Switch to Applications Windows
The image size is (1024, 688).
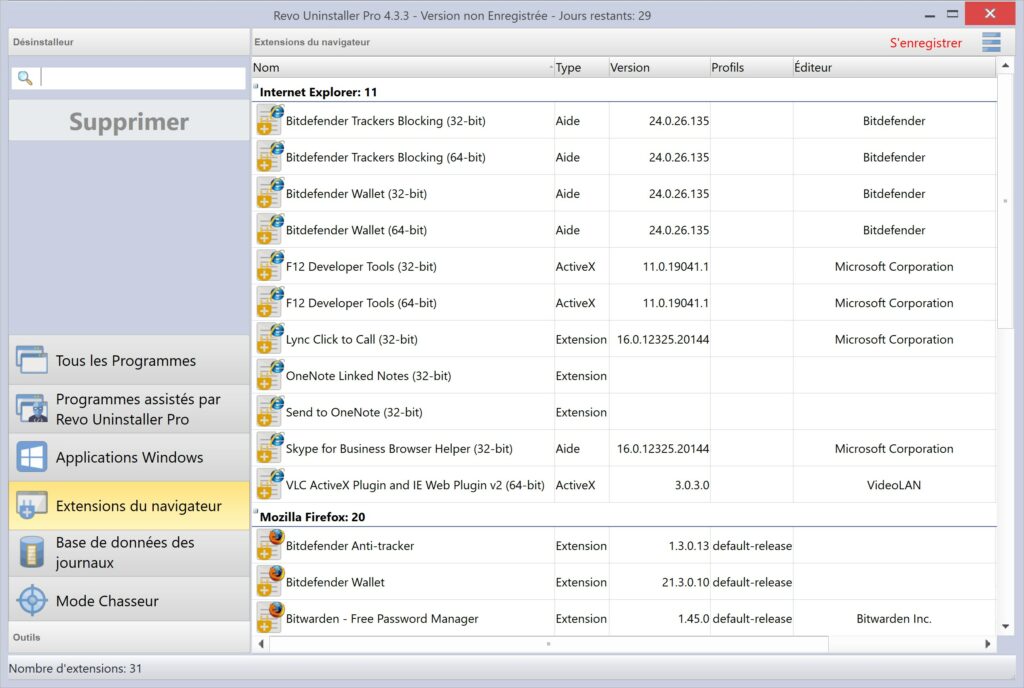129,457
